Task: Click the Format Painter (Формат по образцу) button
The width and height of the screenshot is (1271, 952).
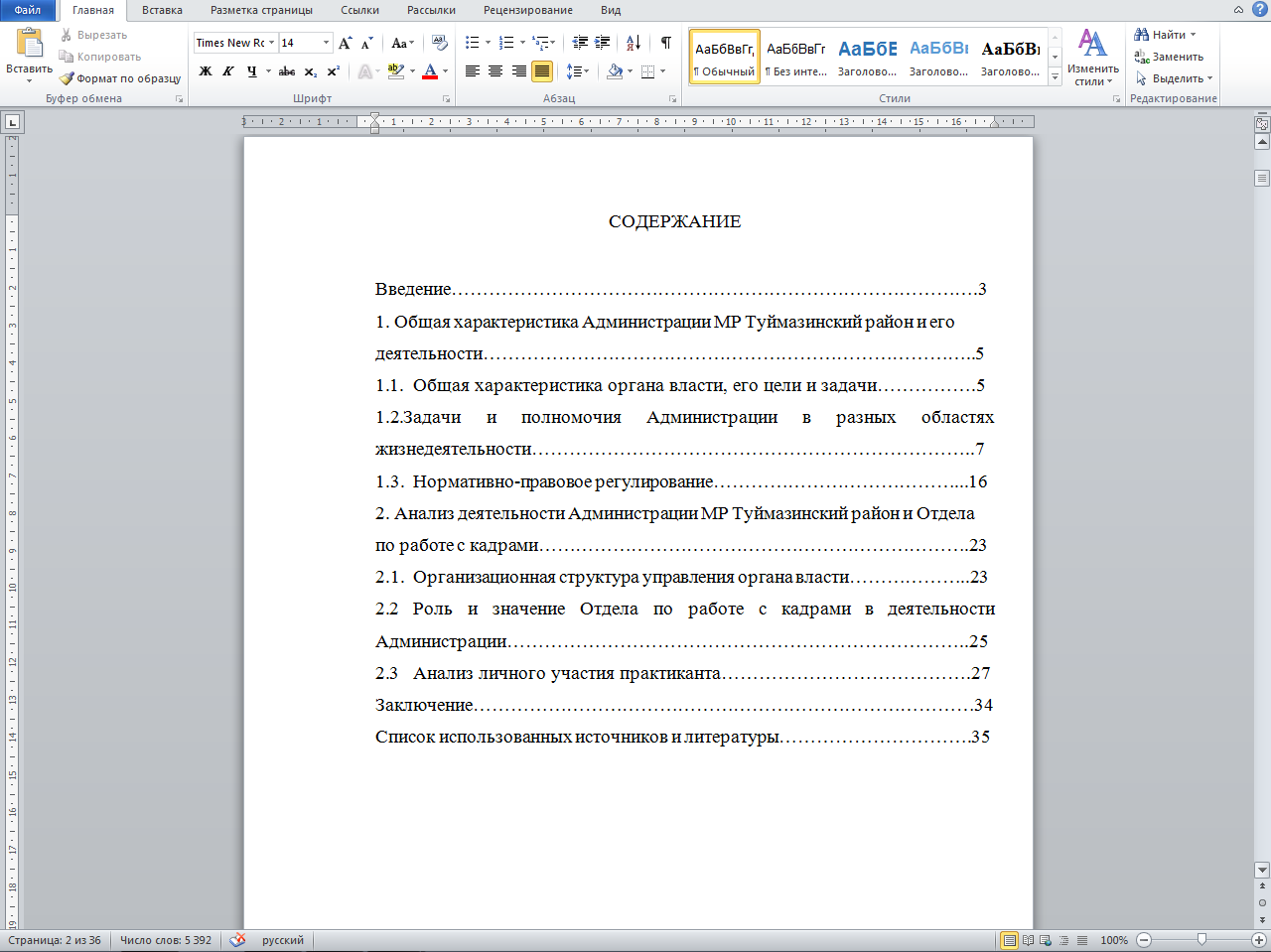Action: pos(120,78)
